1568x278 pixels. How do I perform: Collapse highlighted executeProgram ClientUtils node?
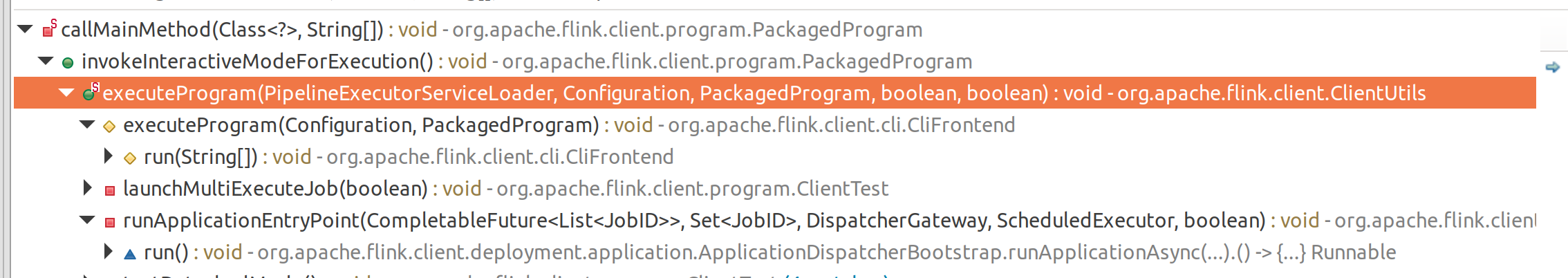coord(66,93)
